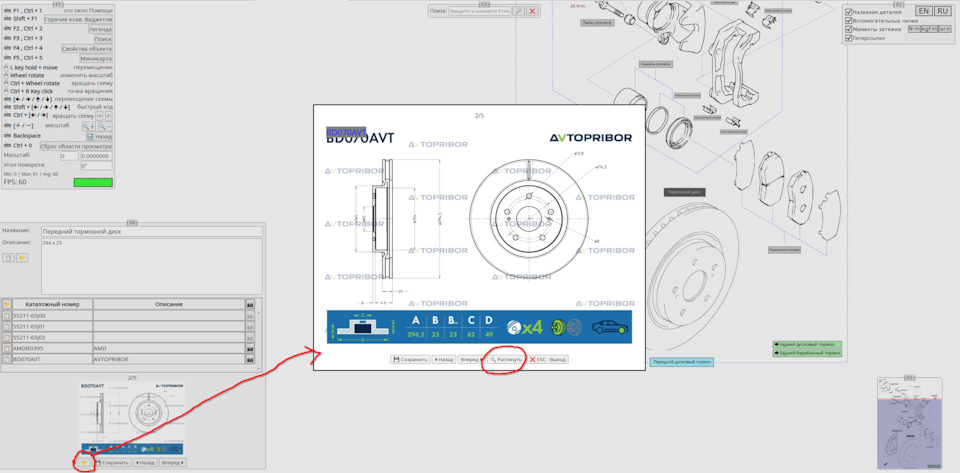Image resolution: width=960 pixels, height=473 pixels.
Task: Open the folder icon below the thumbnail preview
Action: (84, 463)
